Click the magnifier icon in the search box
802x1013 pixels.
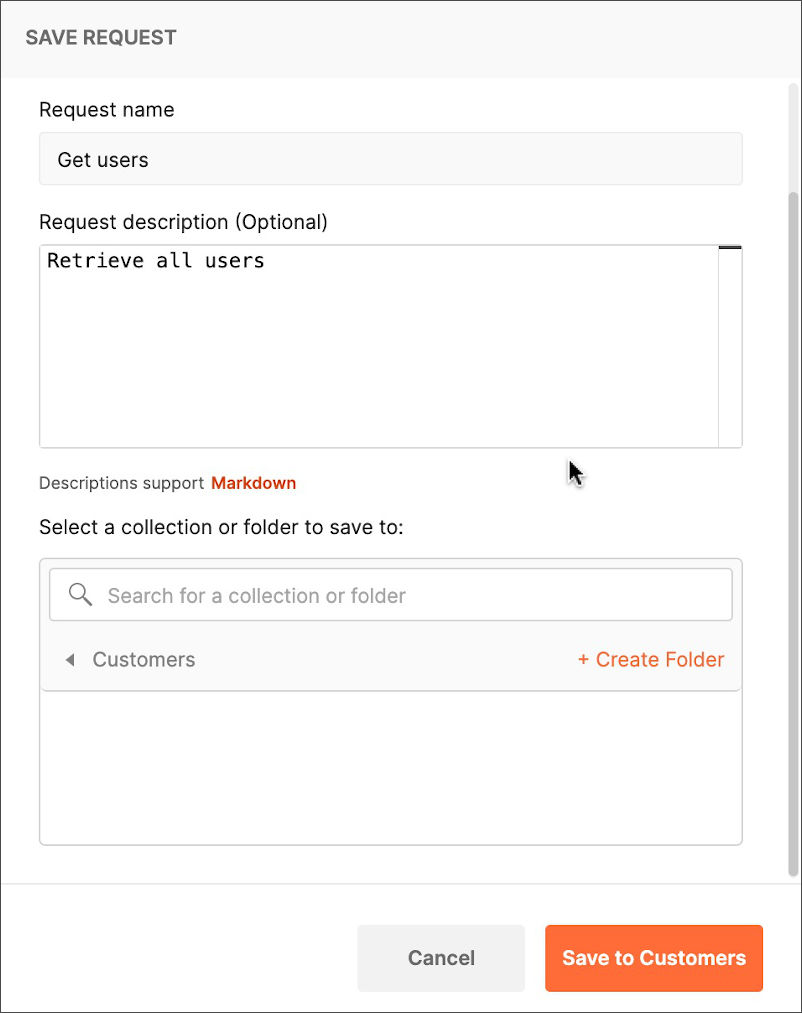80,595
